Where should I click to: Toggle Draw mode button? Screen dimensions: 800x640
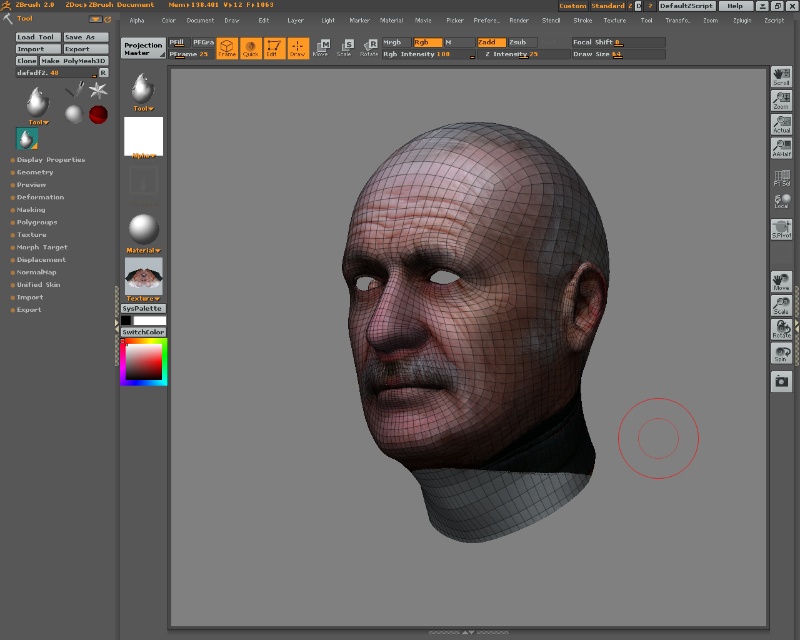298,48
